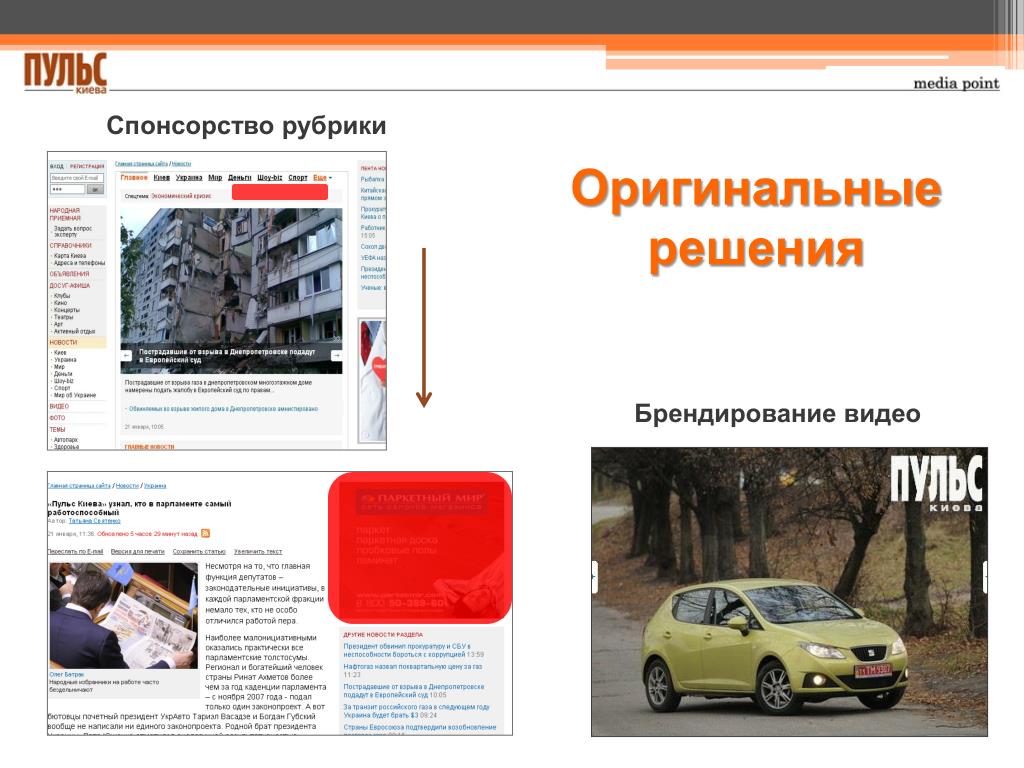Click headline about Днепропетровск blast victims over photo
The image size is (1024, 768).
227,356
